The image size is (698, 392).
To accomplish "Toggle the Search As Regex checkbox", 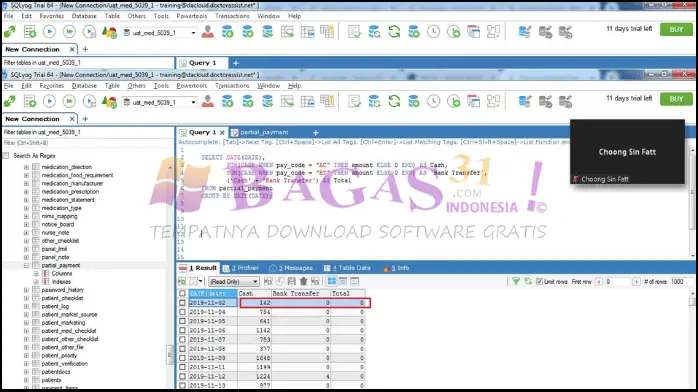I will (6, 156).
